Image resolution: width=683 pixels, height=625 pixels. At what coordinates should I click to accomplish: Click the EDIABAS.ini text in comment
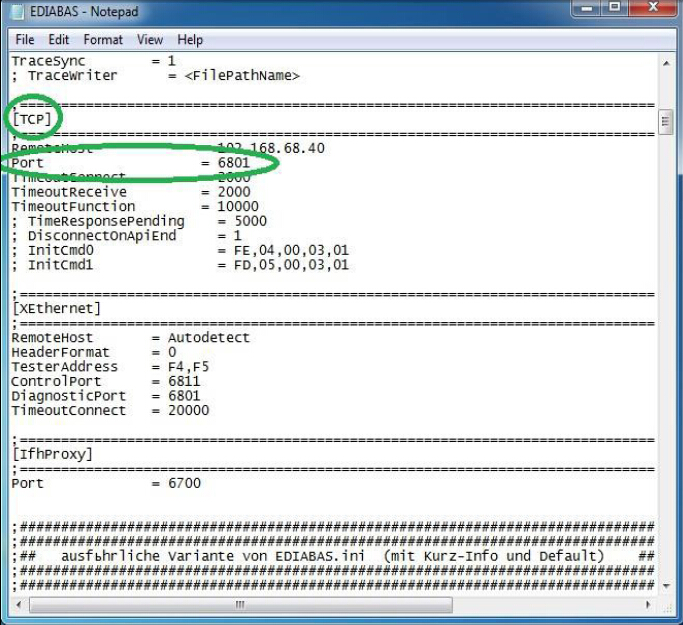coord(320,556)
